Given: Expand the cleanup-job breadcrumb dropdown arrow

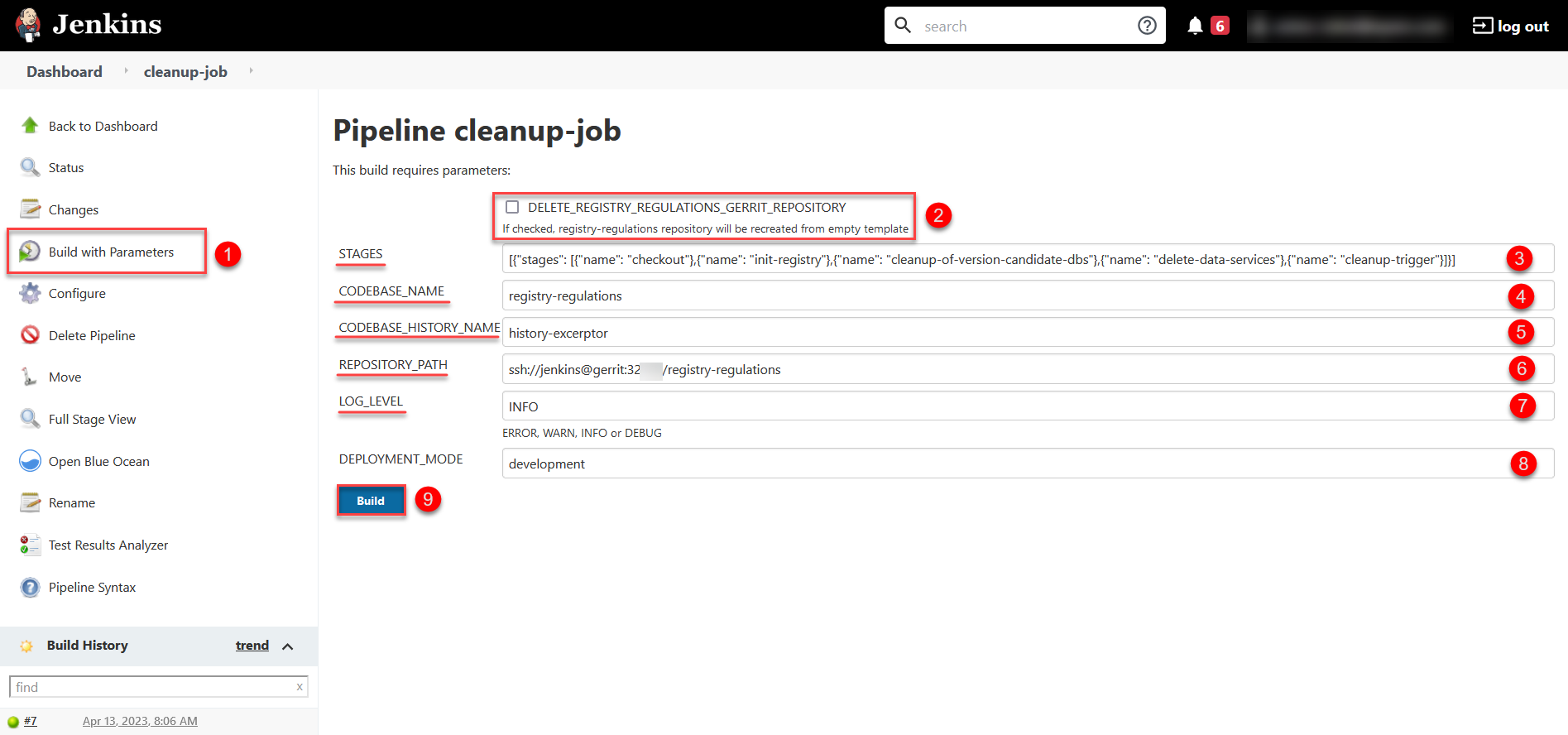Looking at the screenshot, I should (x=251, y=71).
